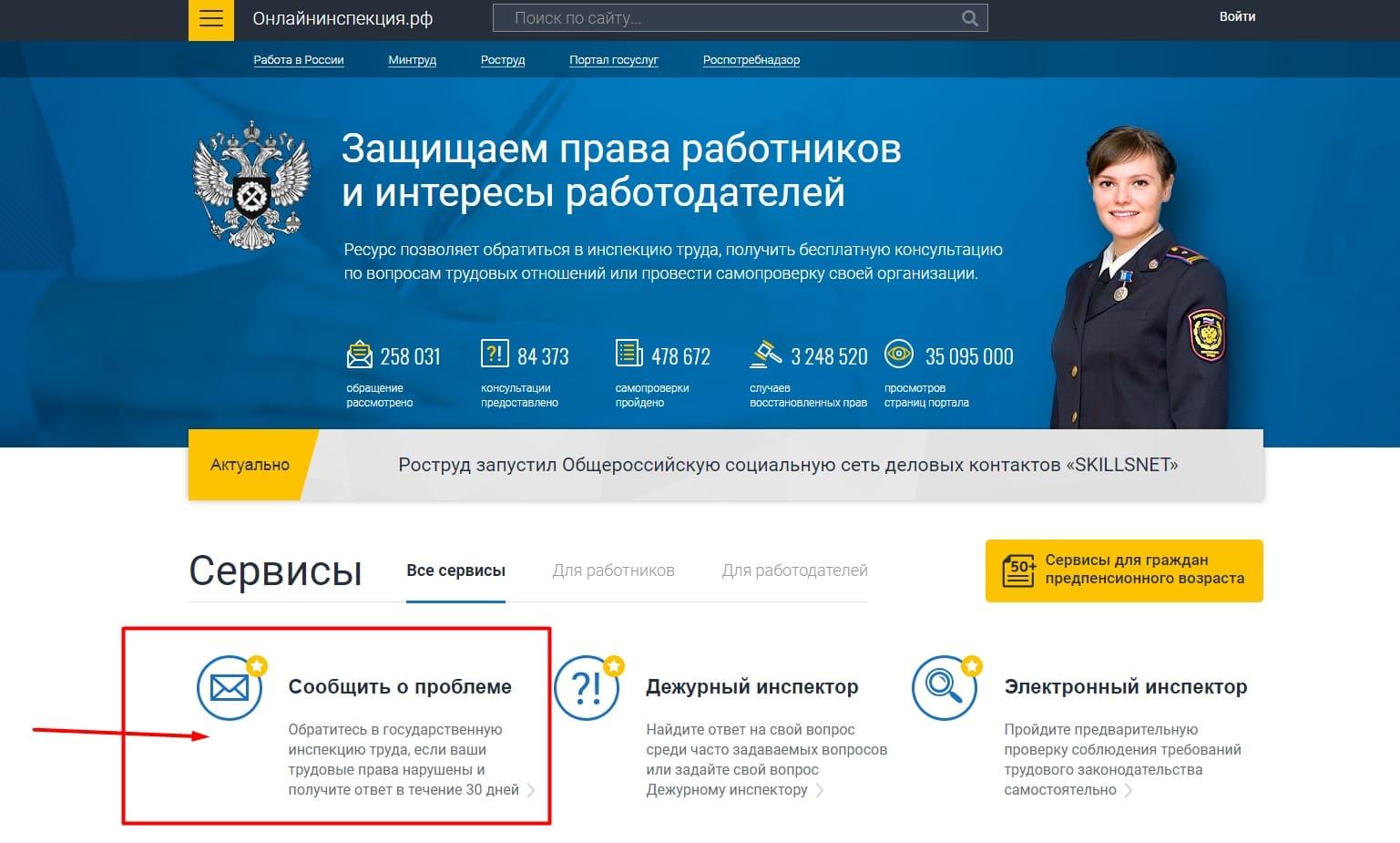The width and height of the screenshot is (1400, 843).
Task: Click the 'обращение рассмотрено' caption
Action: pyautogui.click(x=380, y=396)
